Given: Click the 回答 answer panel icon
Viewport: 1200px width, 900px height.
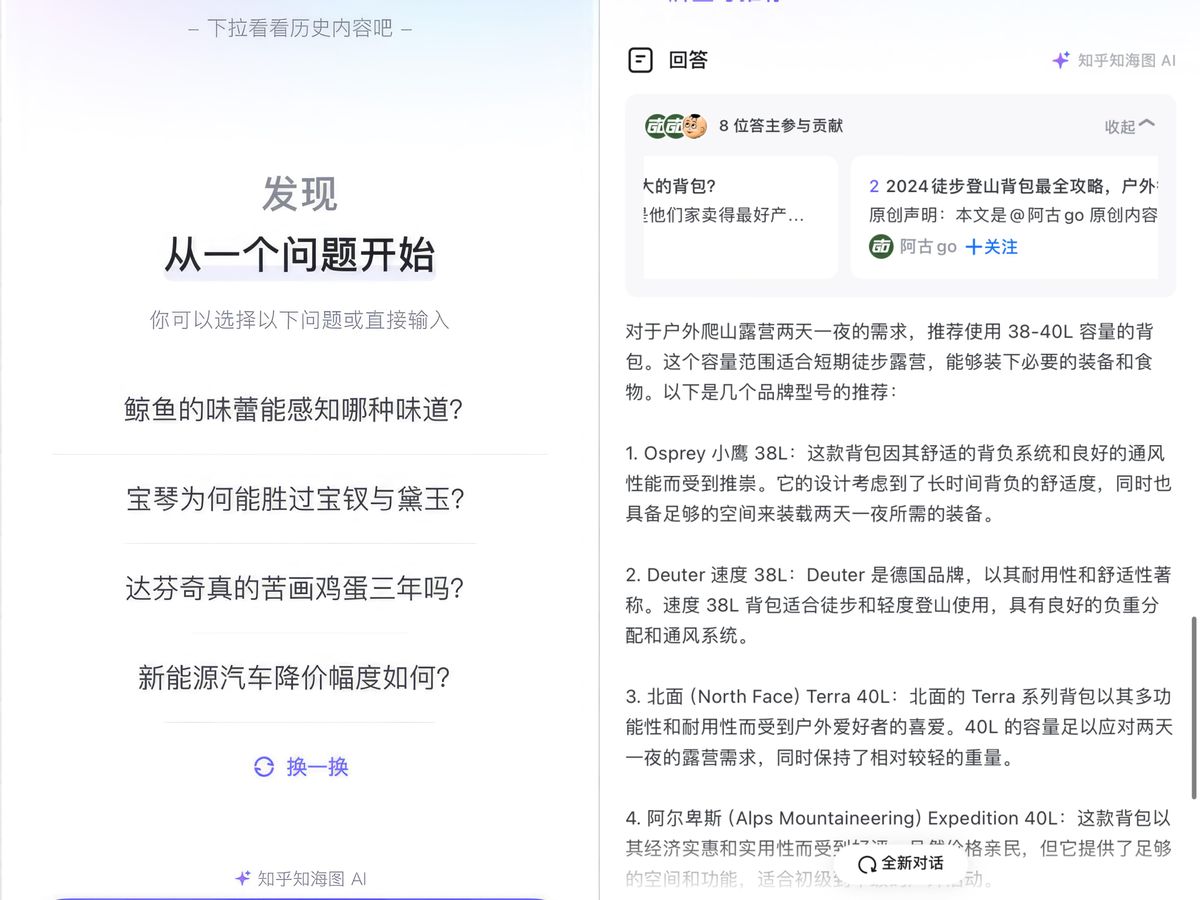Looking at the screenshot, I should tap(641, 60).
